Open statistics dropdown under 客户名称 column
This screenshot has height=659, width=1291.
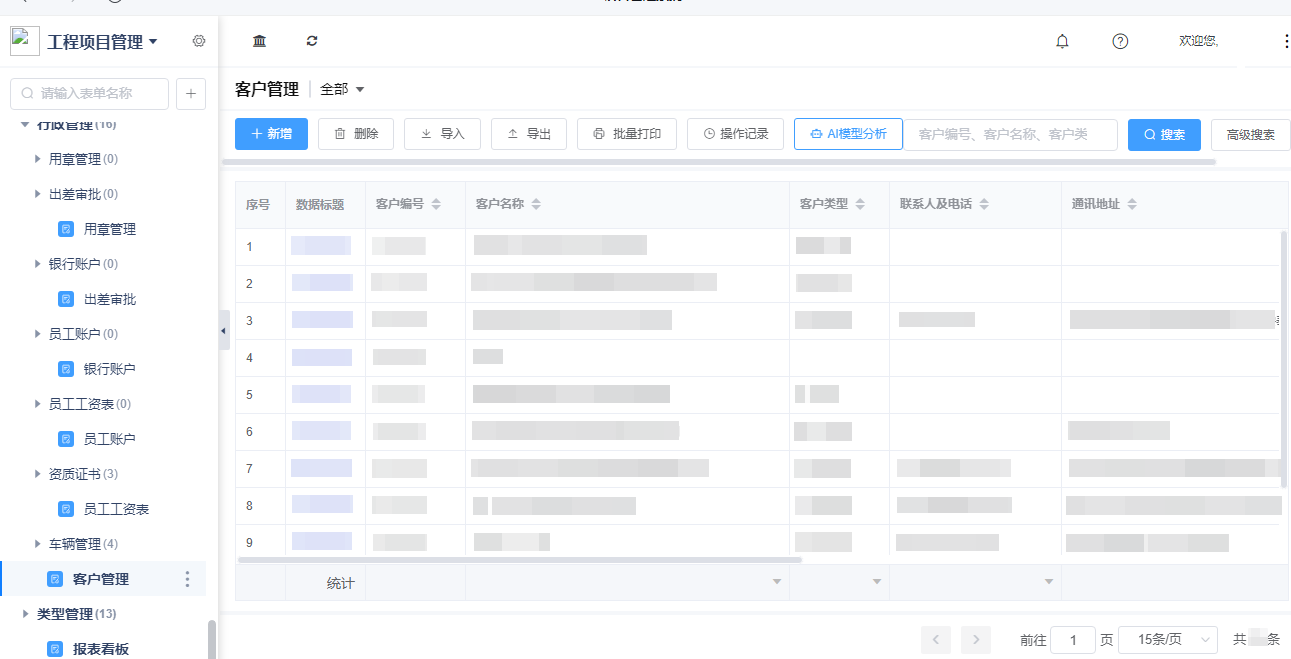777,582
